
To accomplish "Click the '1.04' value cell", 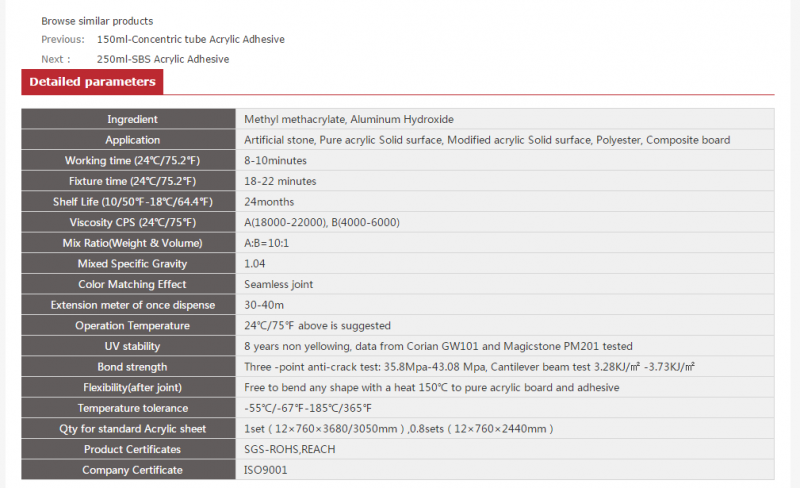I will pos(505,263).
